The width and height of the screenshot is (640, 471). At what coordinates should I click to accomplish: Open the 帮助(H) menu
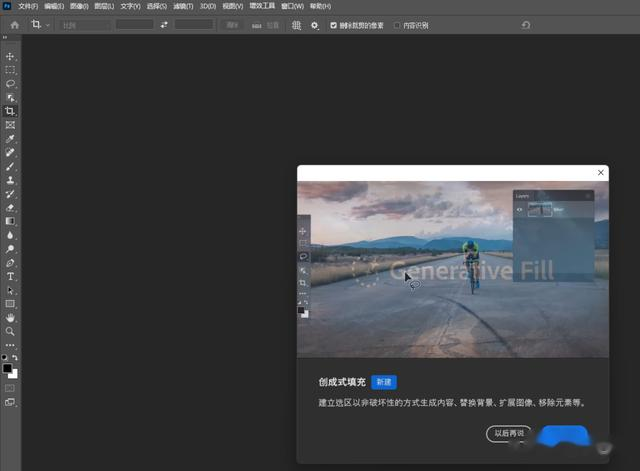[320, 7]
